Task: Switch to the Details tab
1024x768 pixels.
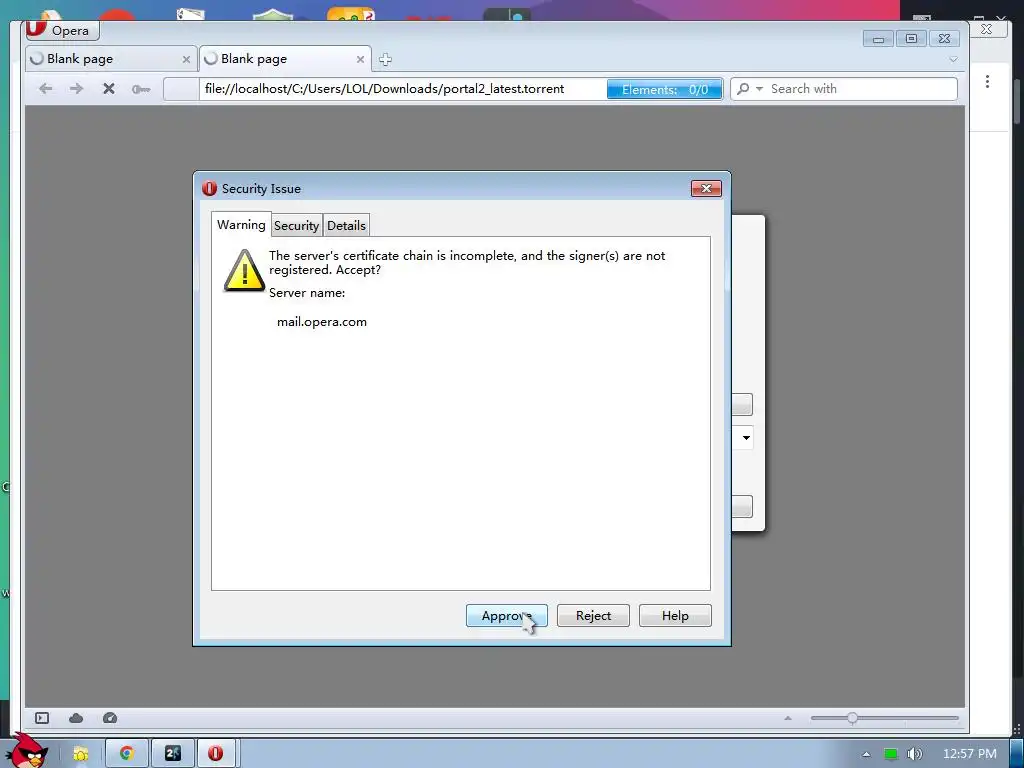Action: pos(346,225)
